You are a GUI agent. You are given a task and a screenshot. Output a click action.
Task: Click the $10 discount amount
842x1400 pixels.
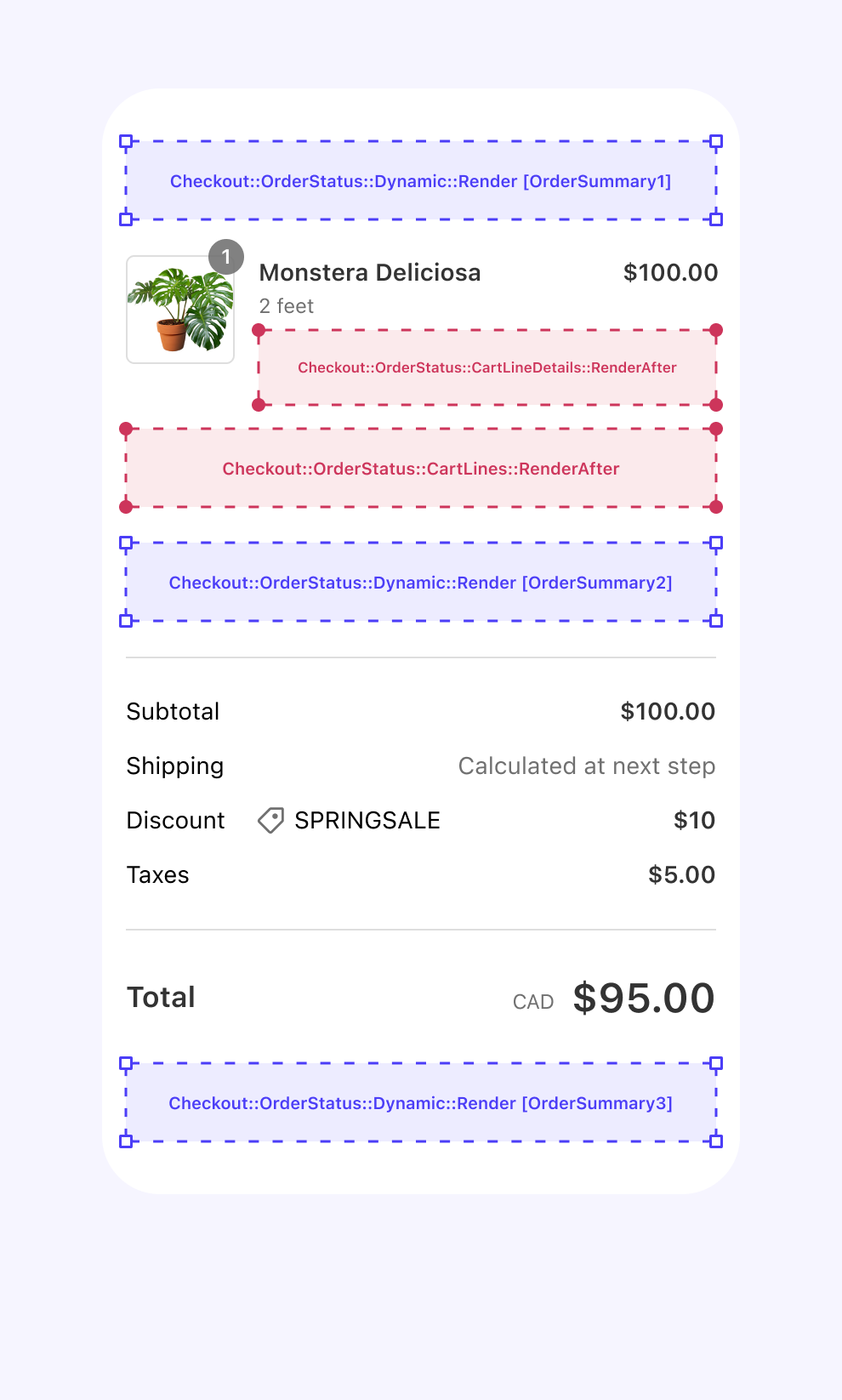[694, 821]
